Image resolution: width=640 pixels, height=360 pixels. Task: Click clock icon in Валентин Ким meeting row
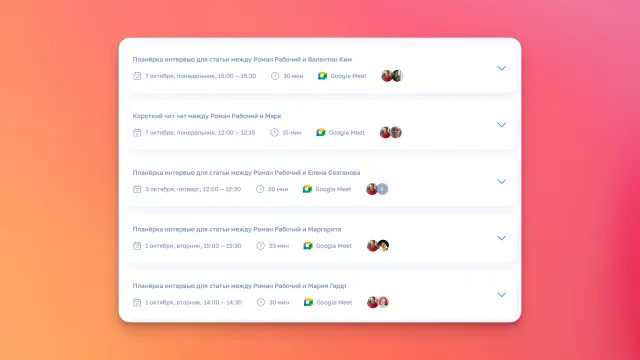[x=275, y=76]
